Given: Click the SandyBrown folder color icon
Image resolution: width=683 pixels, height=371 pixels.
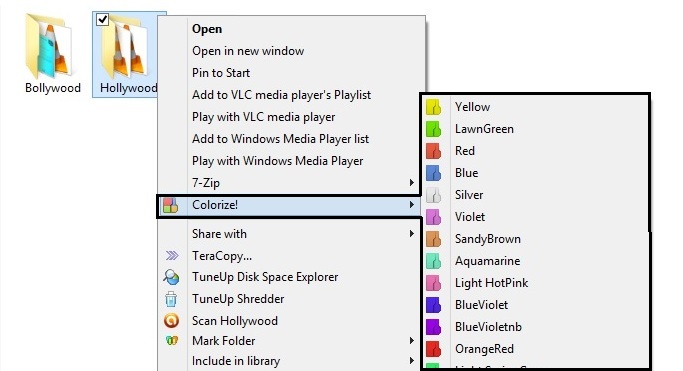Looking at the screenshot, I should (x=433, y=239).
